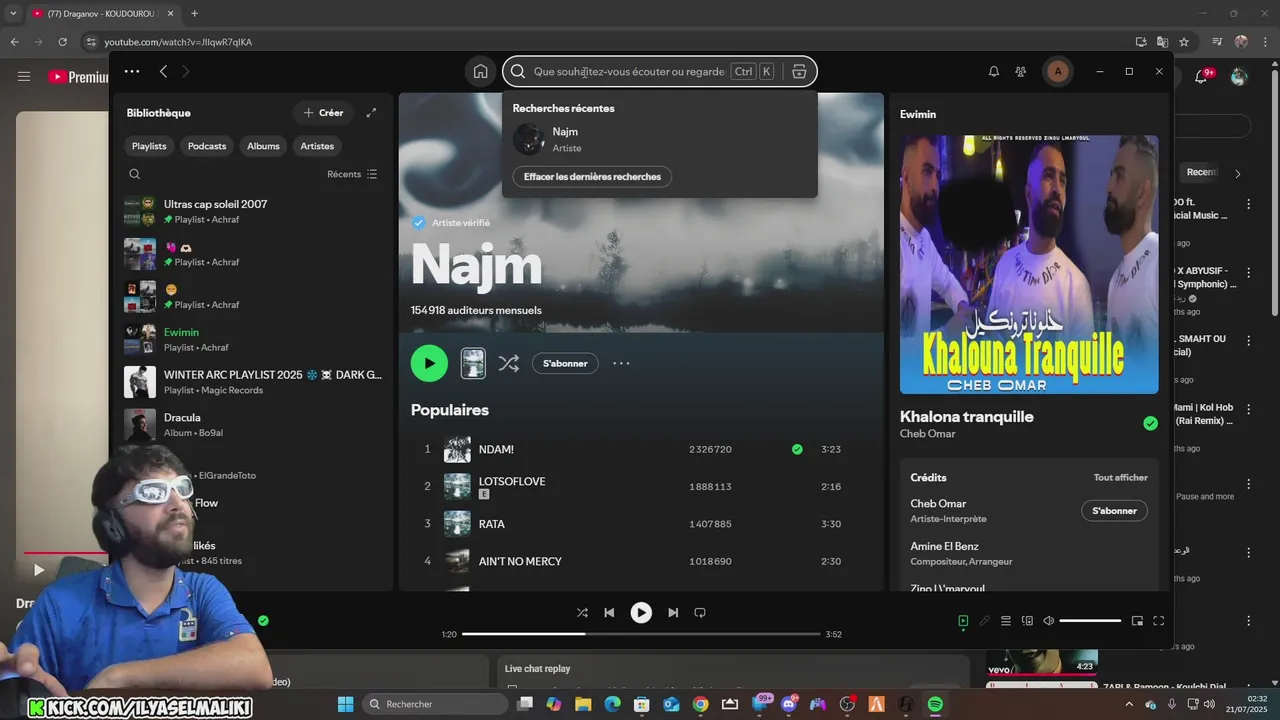Expand the Bibliothèque panel to full view

click(x=371, y=113)
